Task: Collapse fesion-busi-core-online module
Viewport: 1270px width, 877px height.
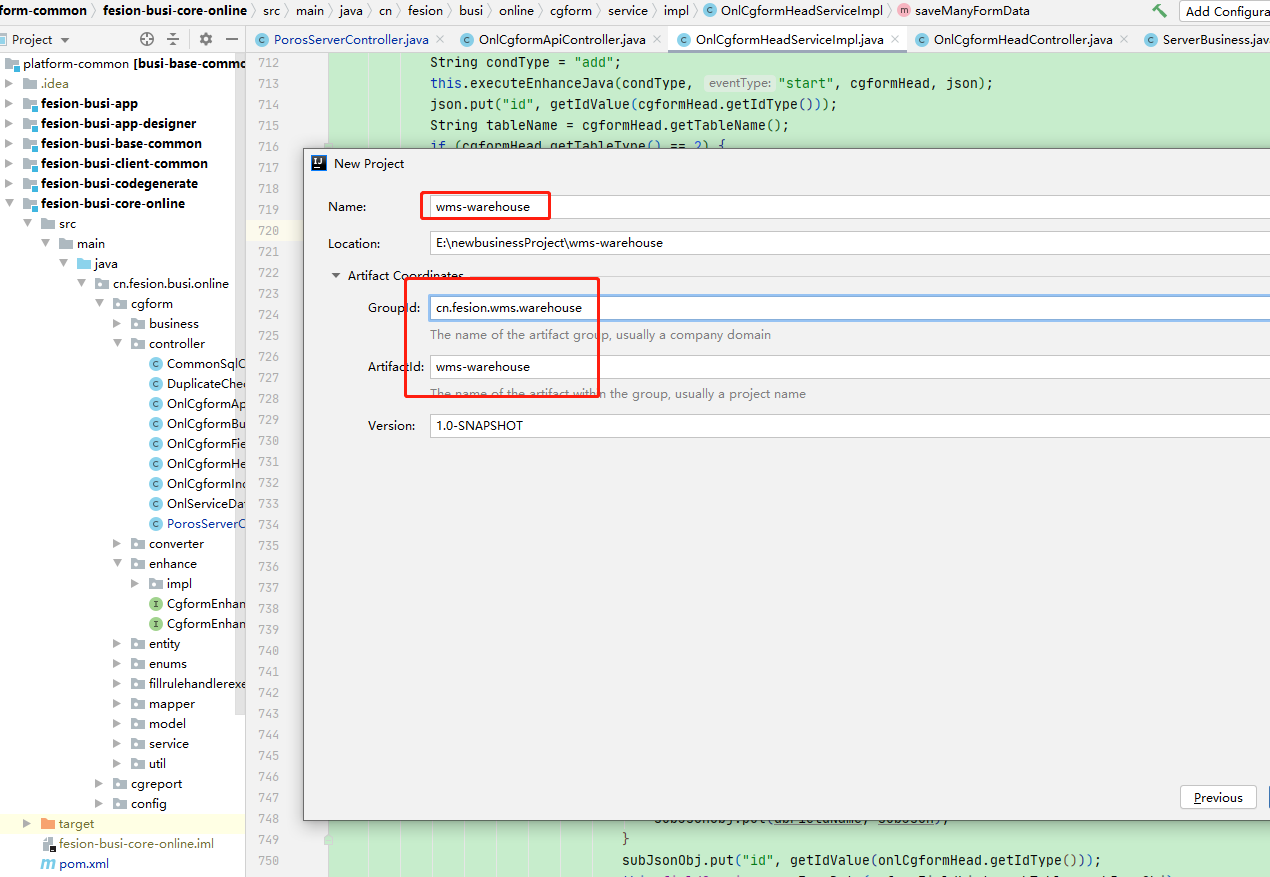Action: [9, 203]
